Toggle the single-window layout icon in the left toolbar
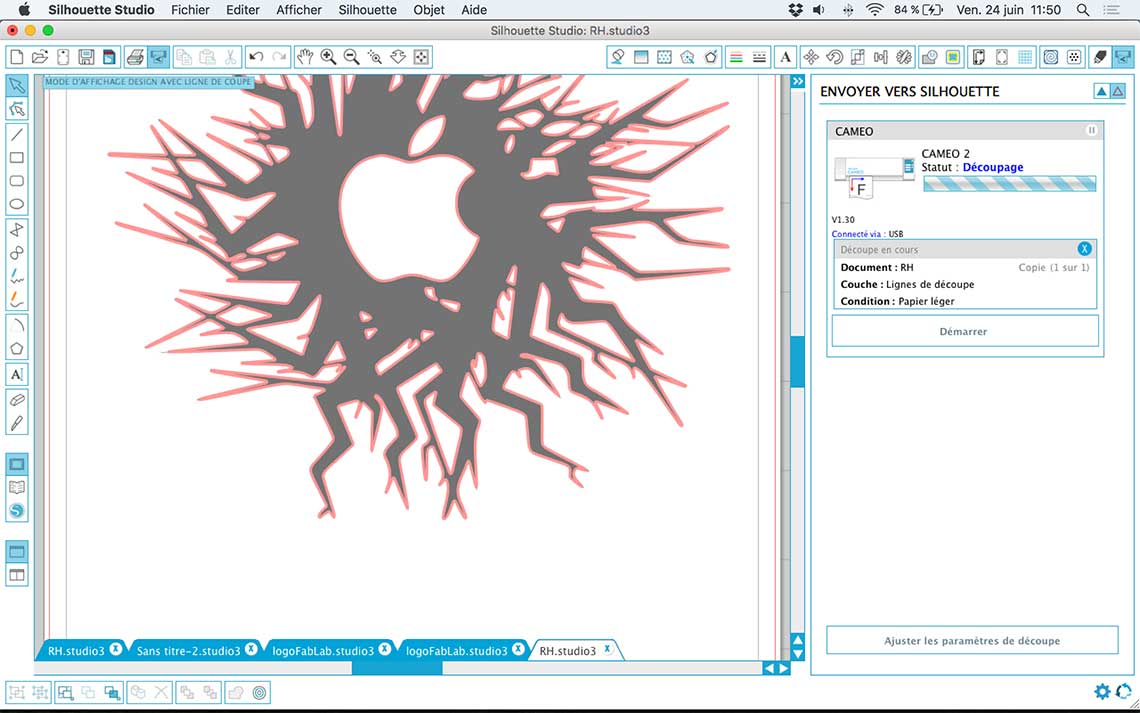 coord(17,551)
